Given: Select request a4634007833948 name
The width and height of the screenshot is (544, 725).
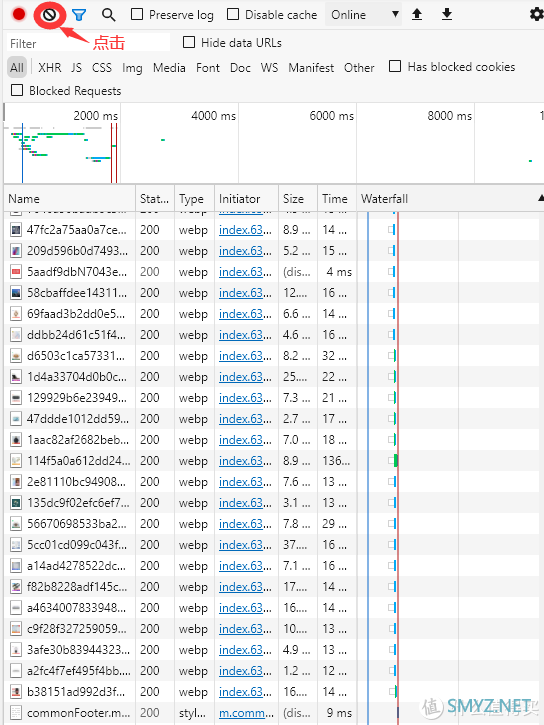Looking at the screenshot, I should pyautogui.click(x=76, y=608).
